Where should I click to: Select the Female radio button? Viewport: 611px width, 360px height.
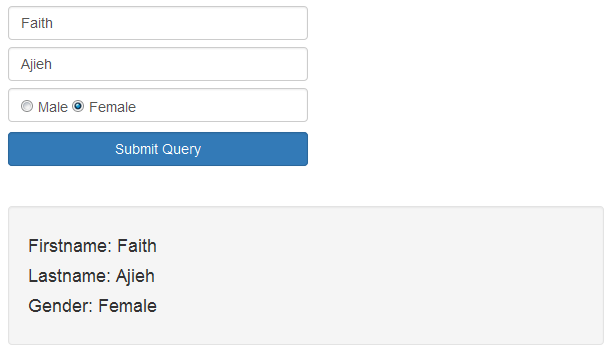pos(78,106)
